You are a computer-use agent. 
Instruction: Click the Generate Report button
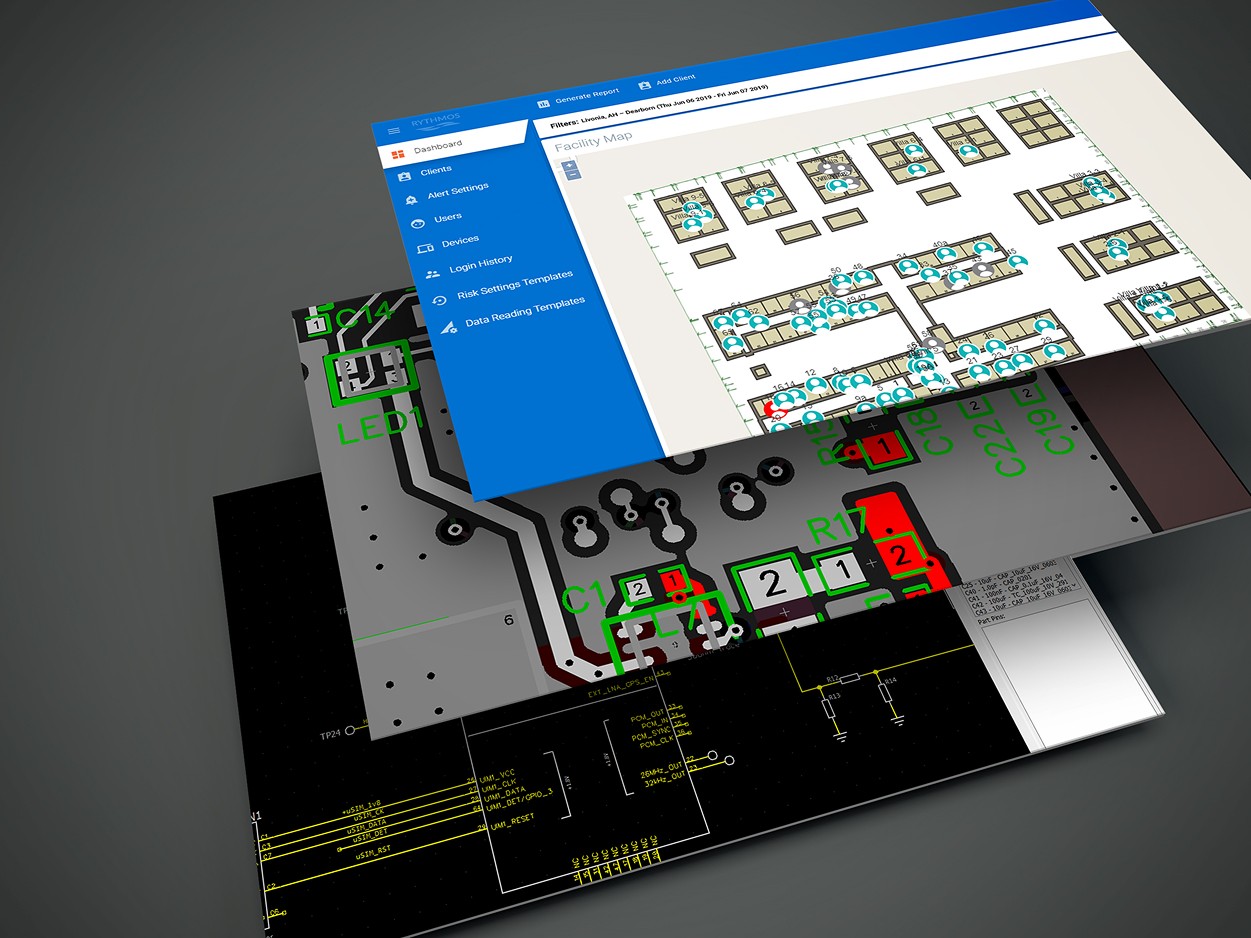click(578, 98)
